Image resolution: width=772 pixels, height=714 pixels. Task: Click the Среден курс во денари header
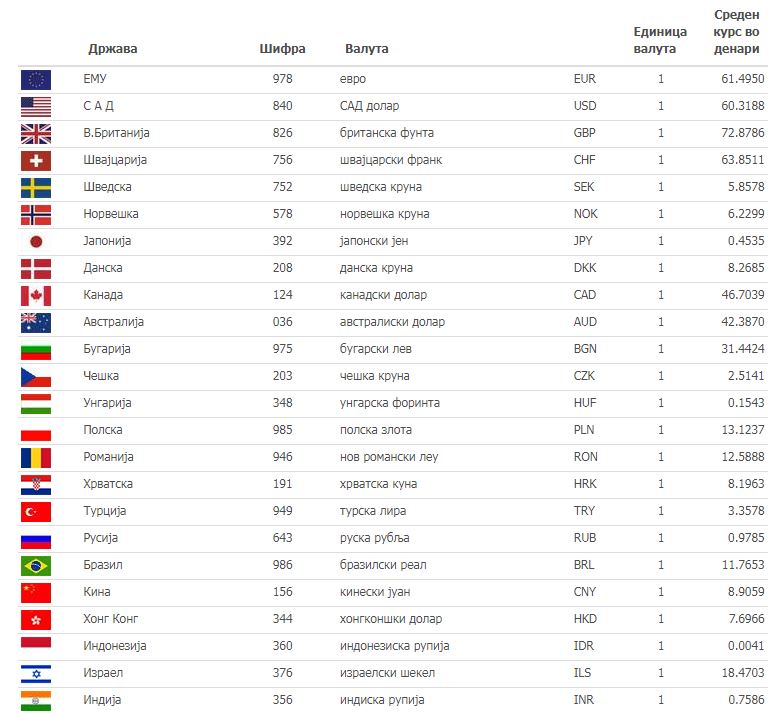pos(739,32)
